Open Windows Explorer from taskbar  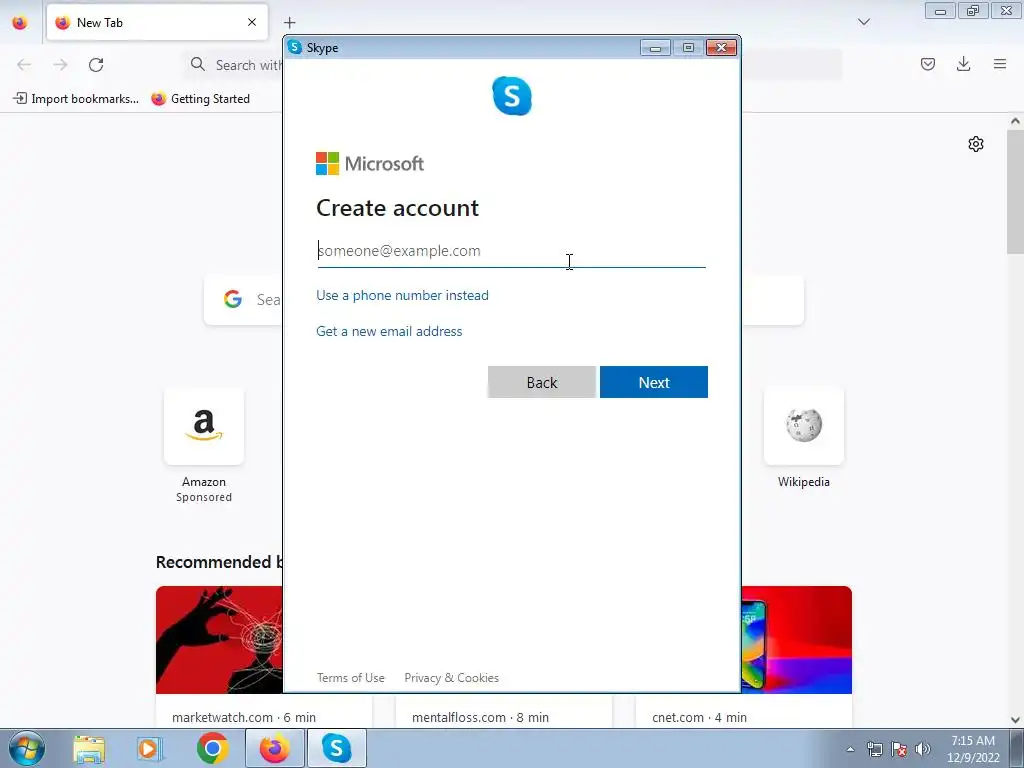pos(89,748)
